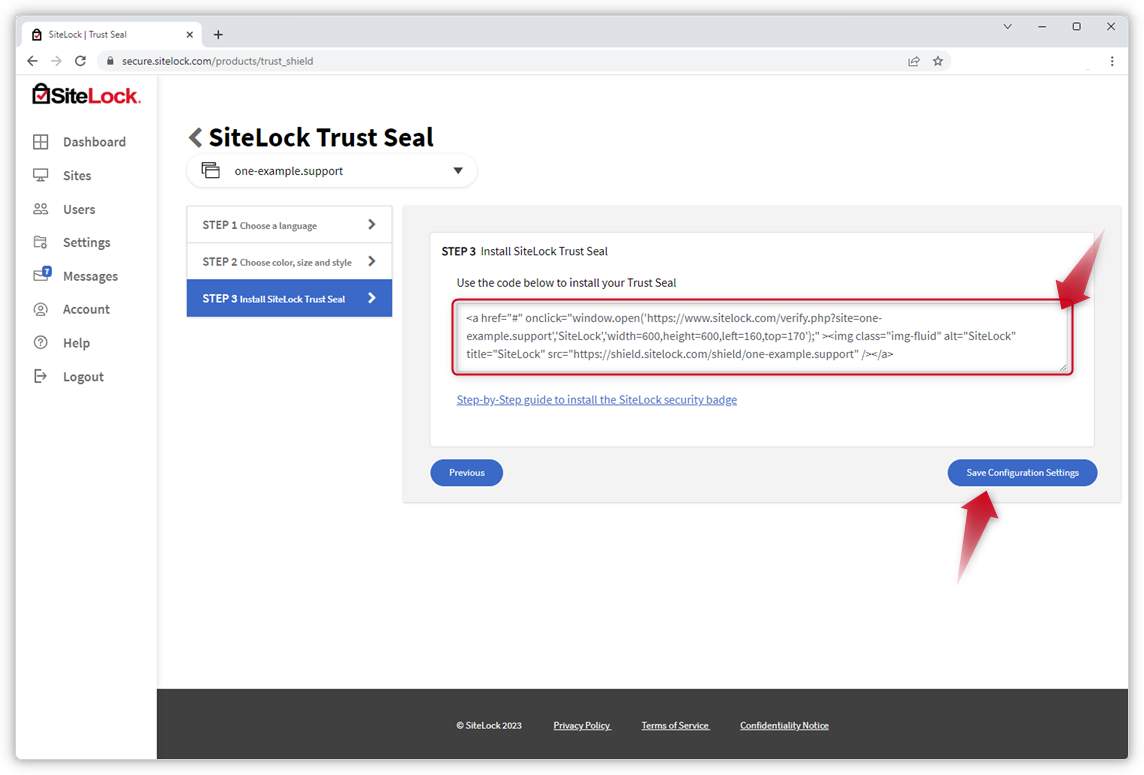Click the Previous button
The width and height of the screenshot is (1144, 775).
[x=466, y=472]
